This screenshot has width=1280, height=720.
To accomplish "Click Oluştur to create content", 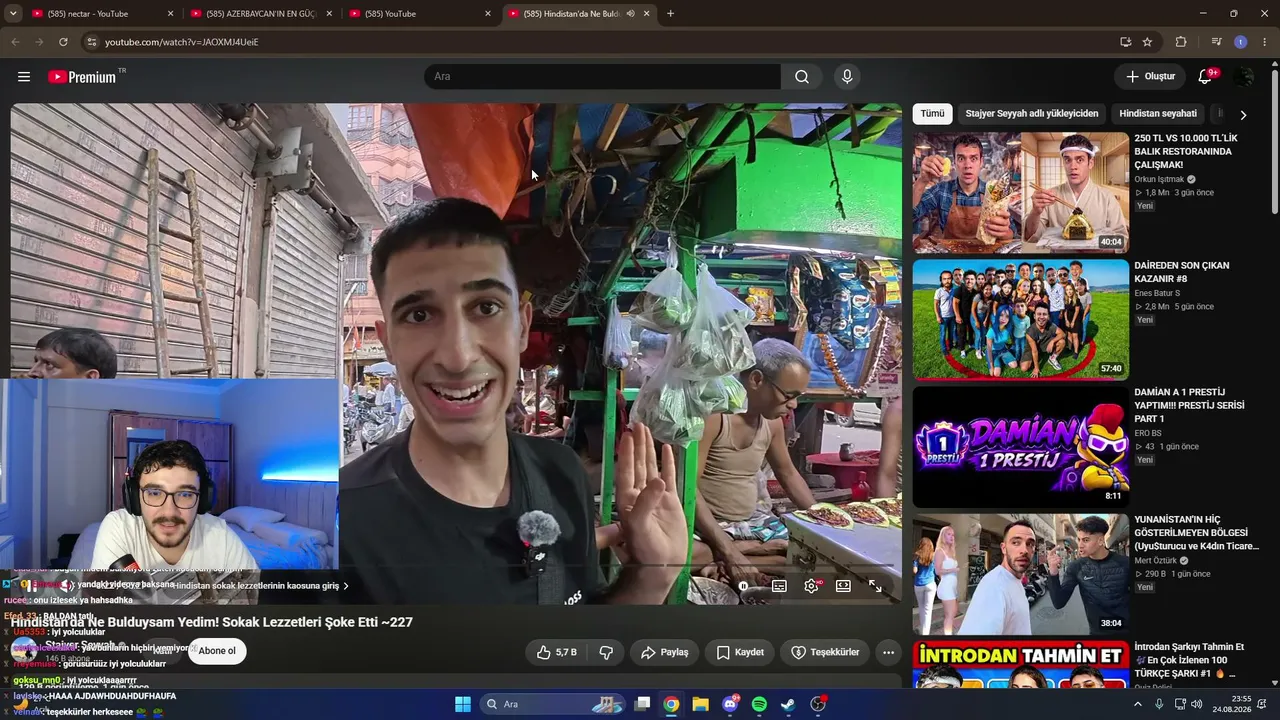I will tap(1150, 77).
